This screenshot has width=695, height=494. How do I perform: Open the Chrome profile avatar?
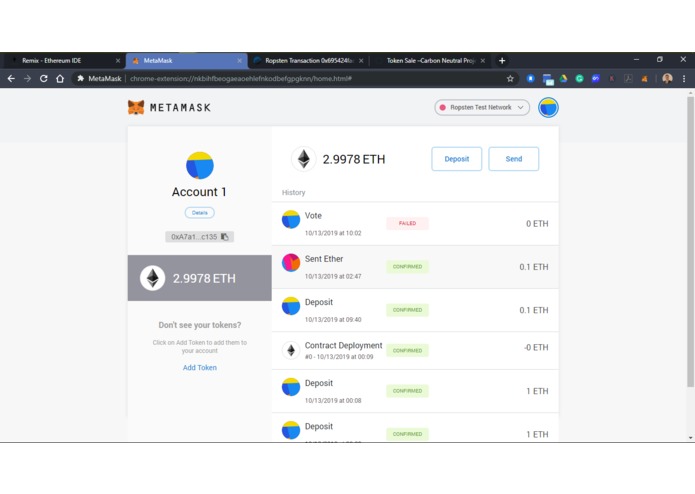[667, 78]
